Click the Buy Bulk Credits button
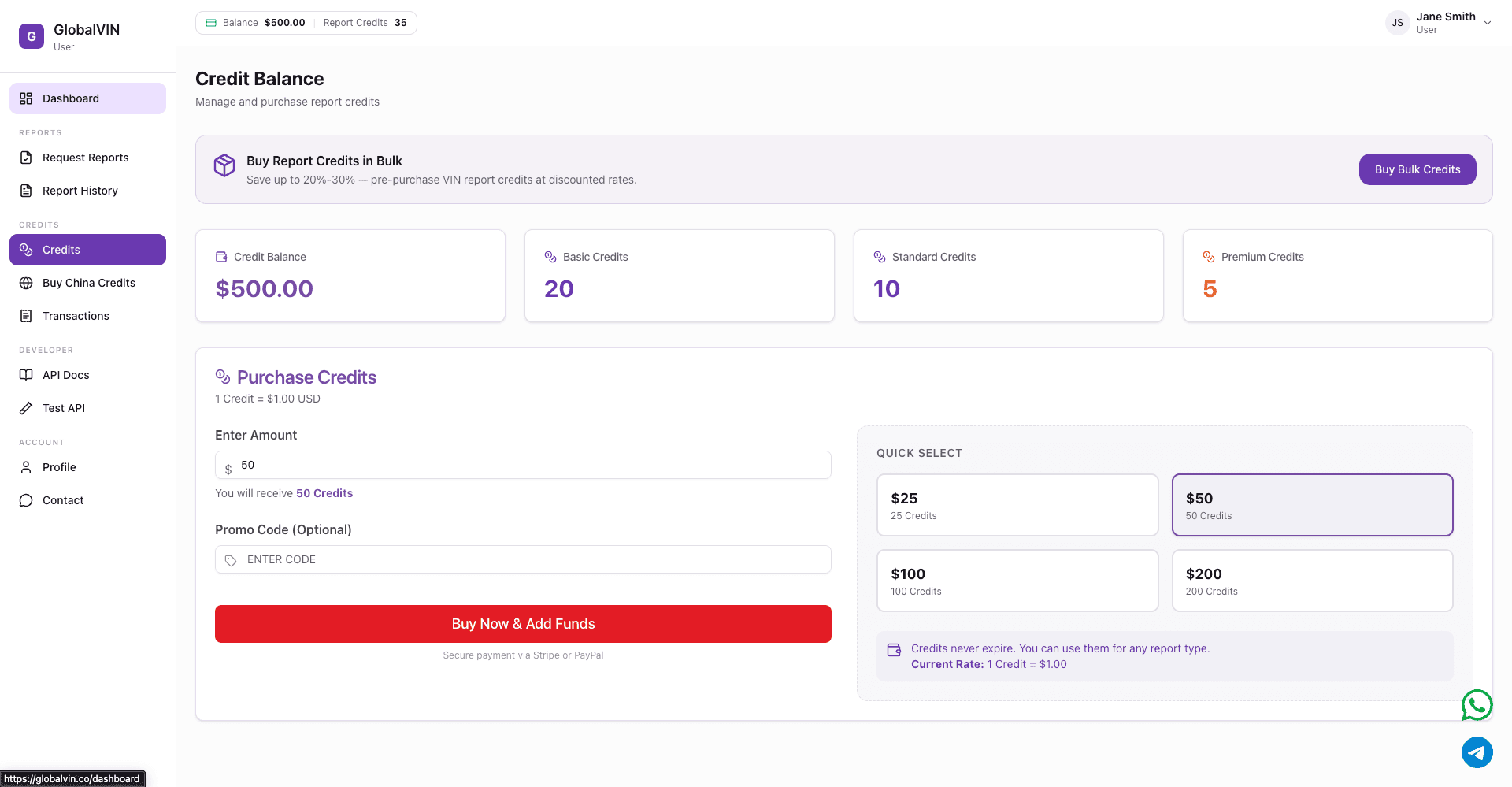 point(1417,169)
